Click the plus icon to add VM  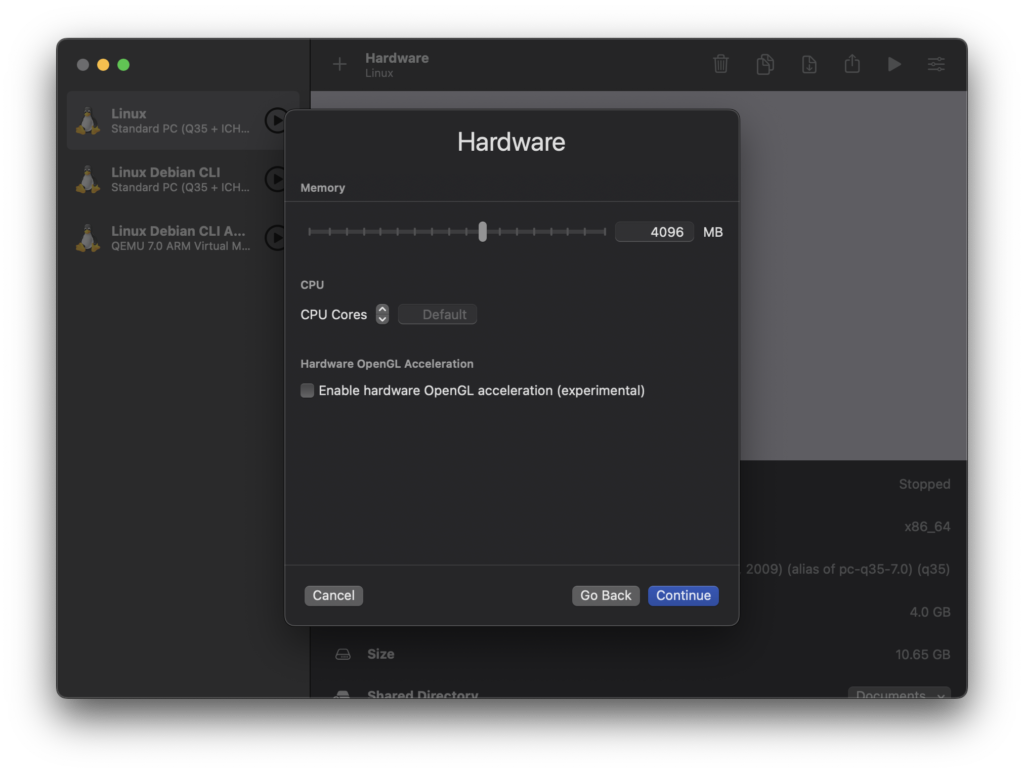[x=340, y=64]
